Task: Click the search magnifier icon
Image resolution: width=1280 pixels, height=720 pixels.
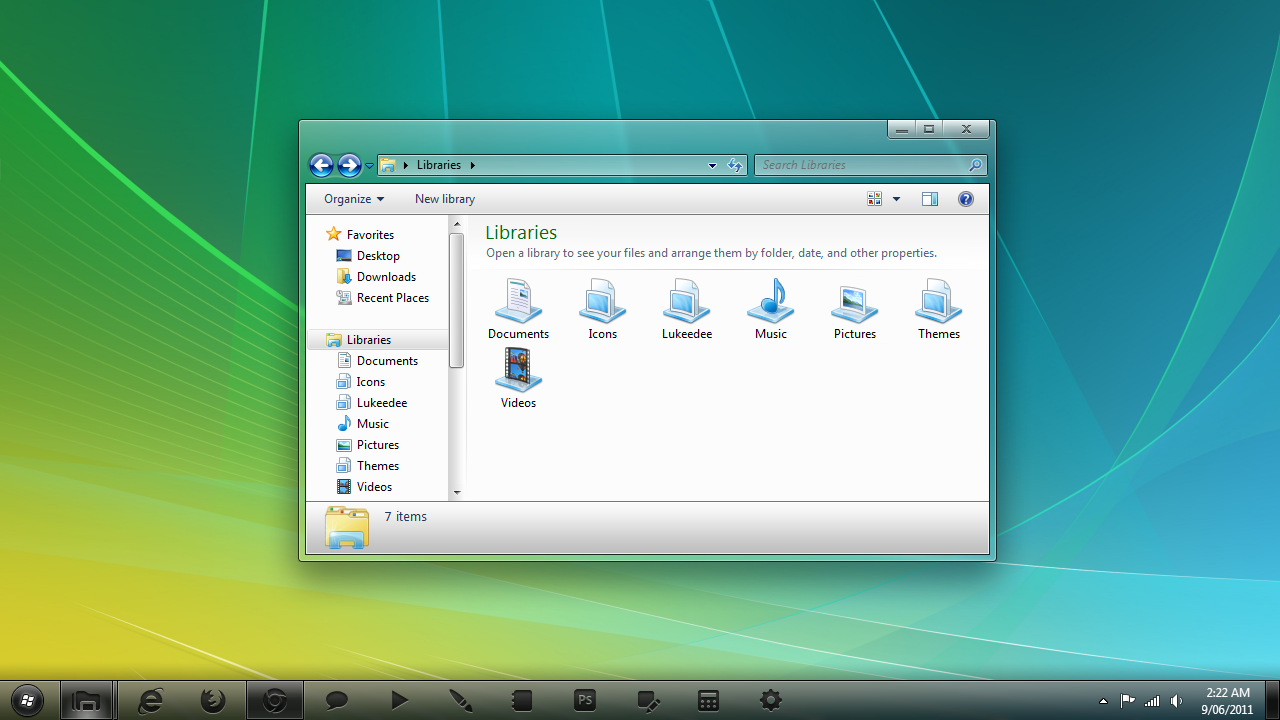Action: (975, 165)
